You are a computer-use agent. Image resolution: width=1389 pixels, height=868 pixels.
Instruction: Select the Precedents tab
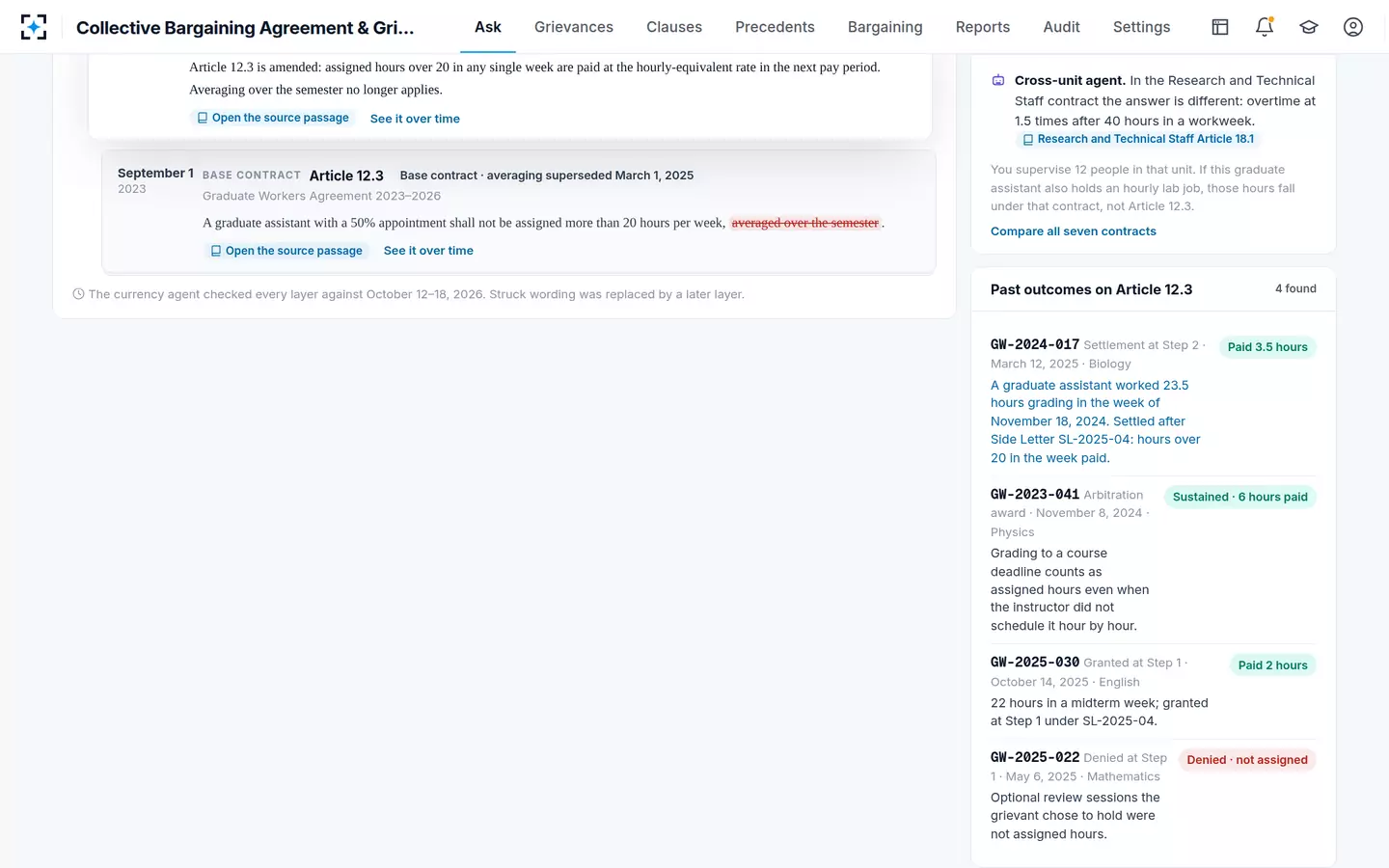pyautogui.click(x=775, y=27)
